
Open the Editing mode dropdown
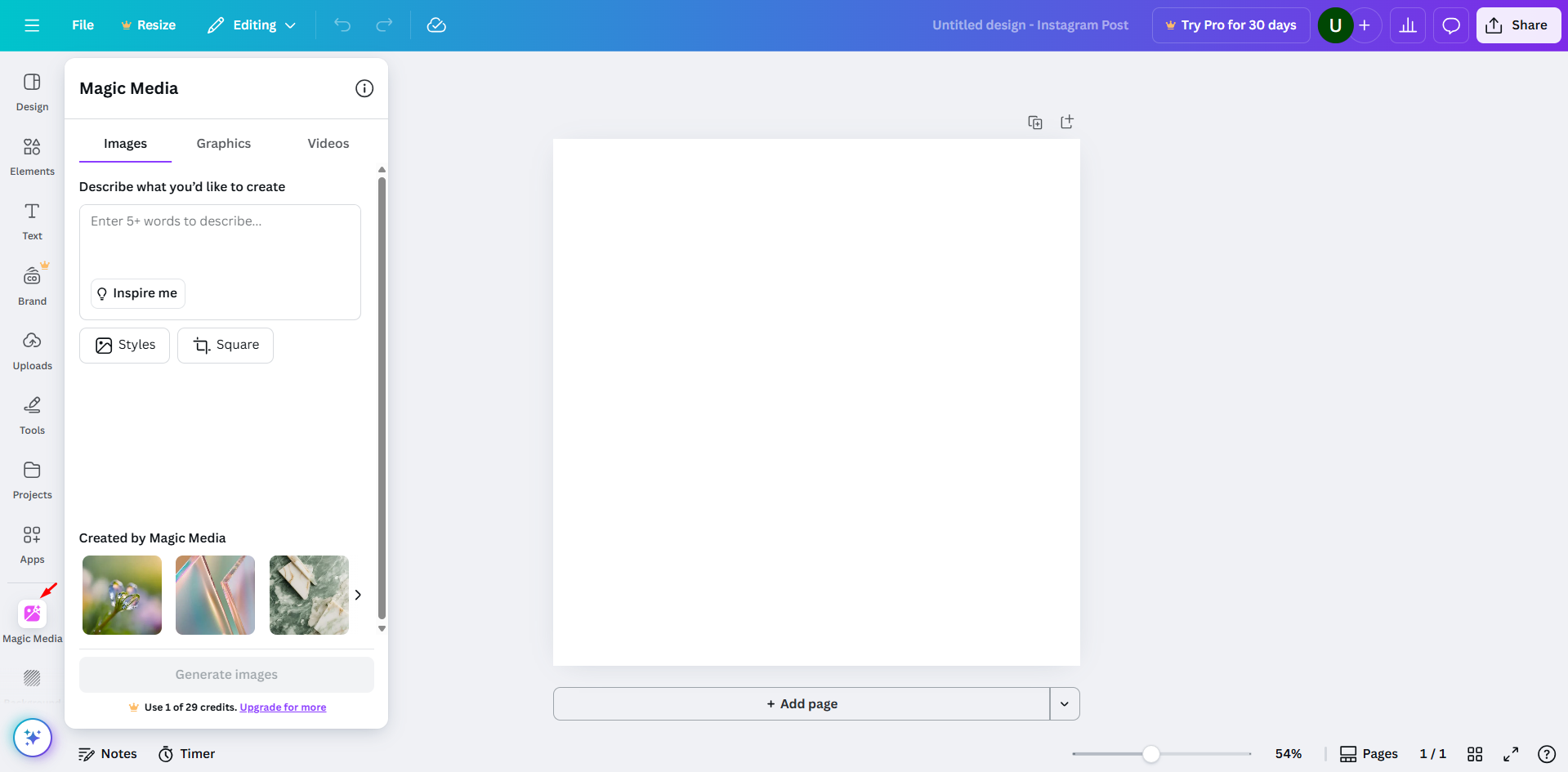click(x=251, y=25)
